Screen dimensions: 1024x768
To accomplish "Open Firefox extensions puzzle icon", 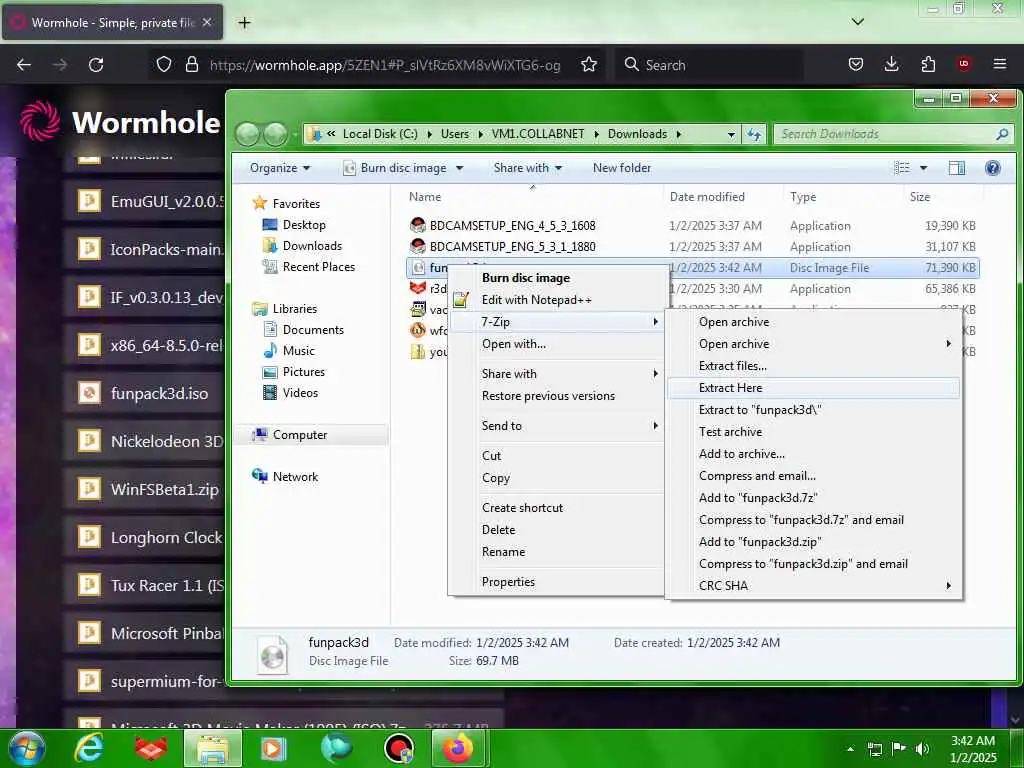I will click(928, 64).
